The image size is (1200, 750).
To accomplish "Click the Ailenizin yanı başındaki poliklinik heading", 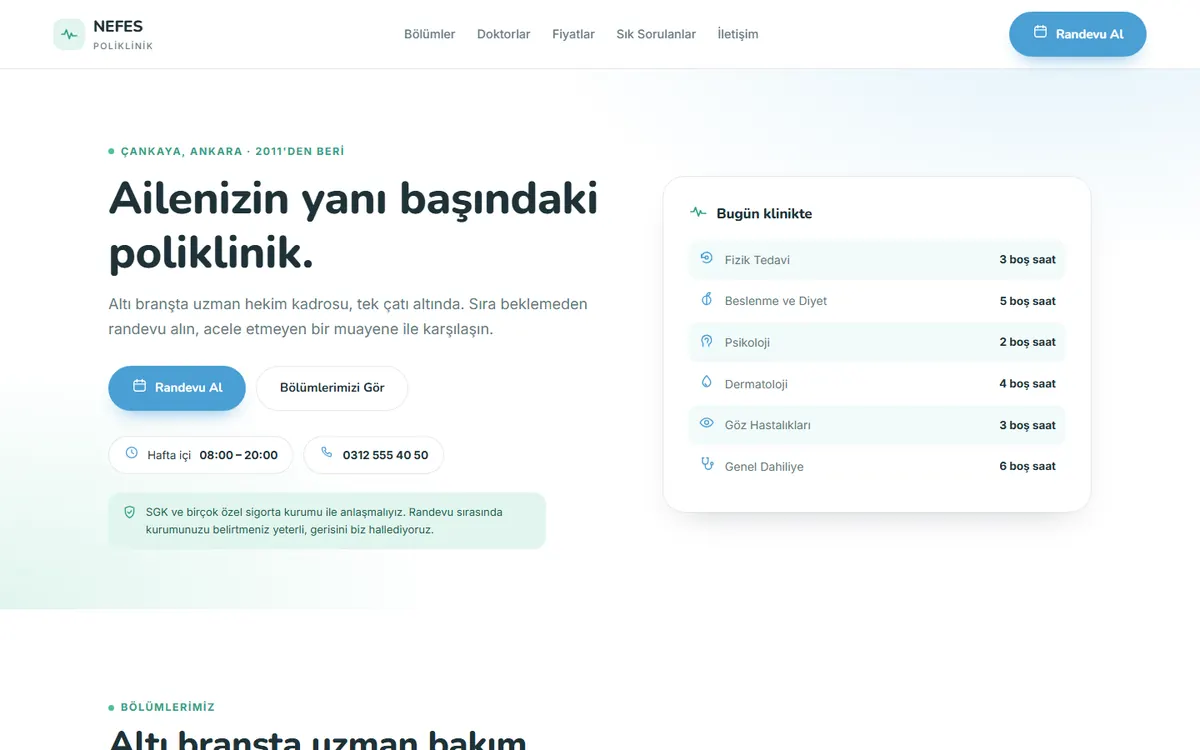I will [353, 226].
